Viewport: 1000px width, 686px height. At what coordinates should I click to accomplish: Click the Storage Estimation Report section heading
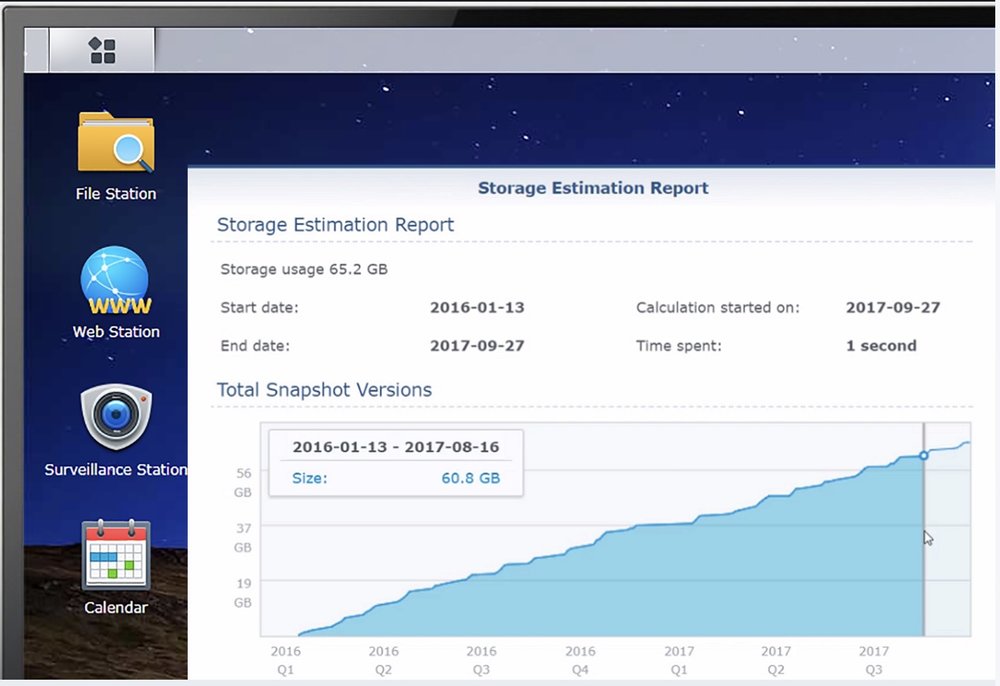point(335,224)
